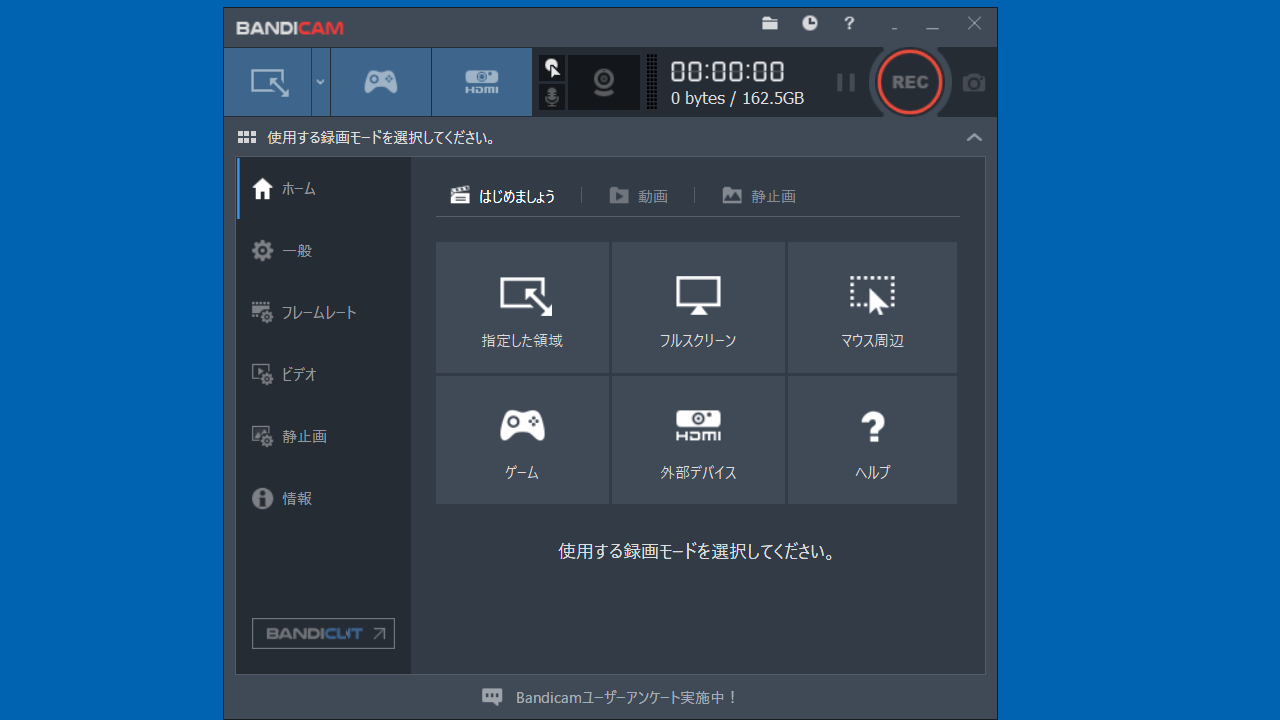Switch to the 動画 tab
1280x720 pixels.
[x=638, y=196]
